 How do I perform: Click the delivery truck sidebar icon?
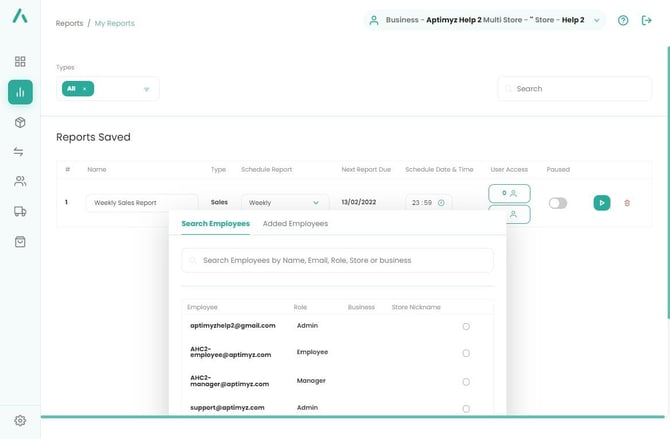[20, 212]
